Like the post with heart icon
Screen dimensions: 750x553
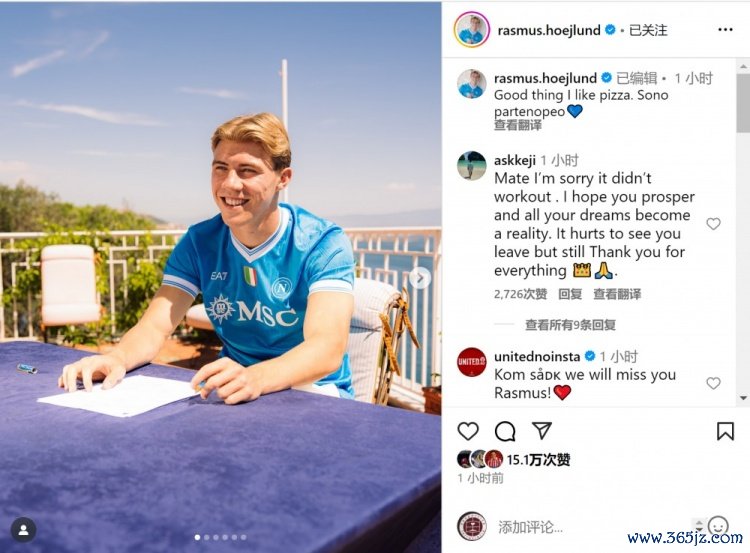pyautogui.click(x=468, y=431)
